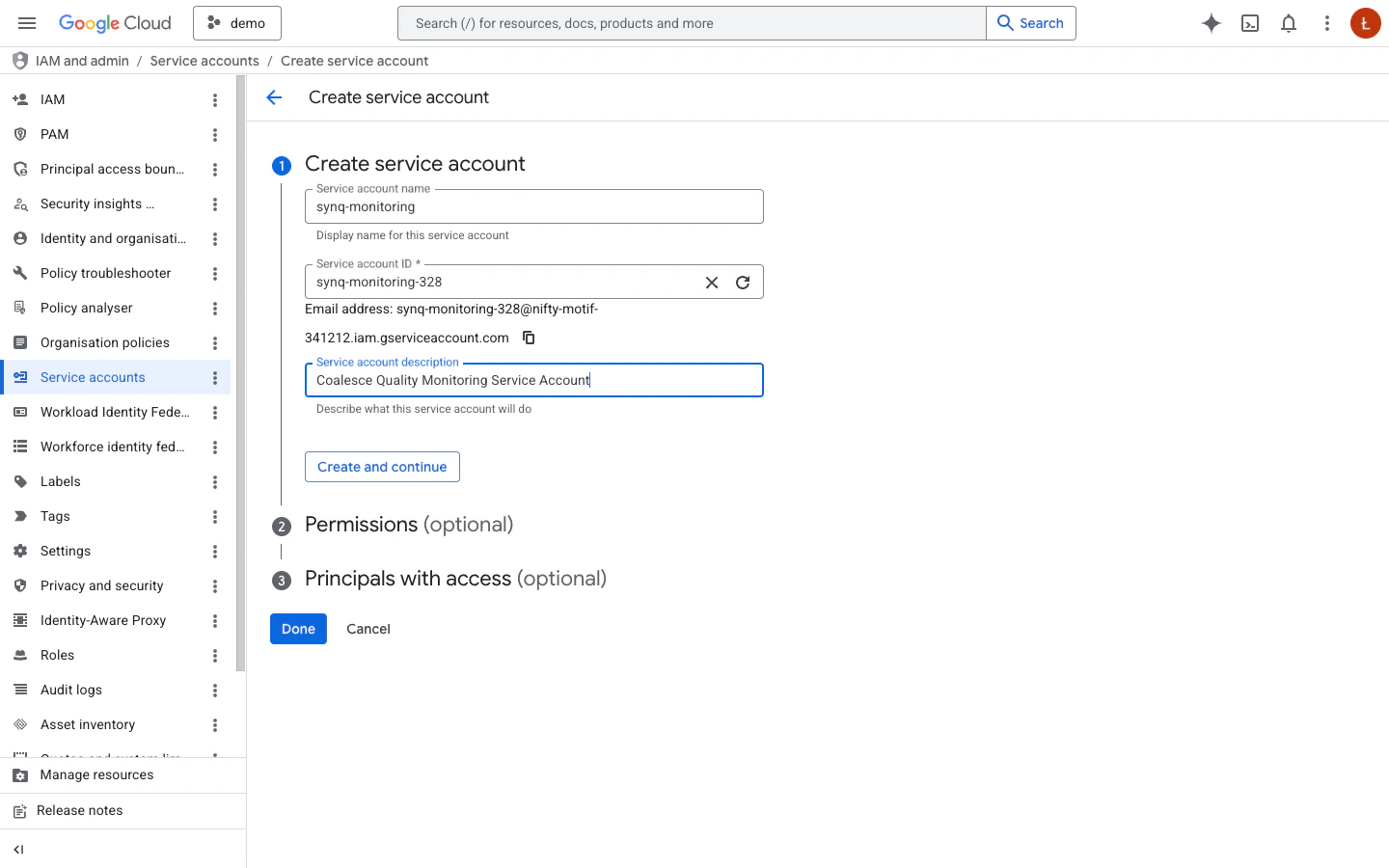Open PAM in the sidebar
Screen dimensions: 1389x868
tap(116, 134)
